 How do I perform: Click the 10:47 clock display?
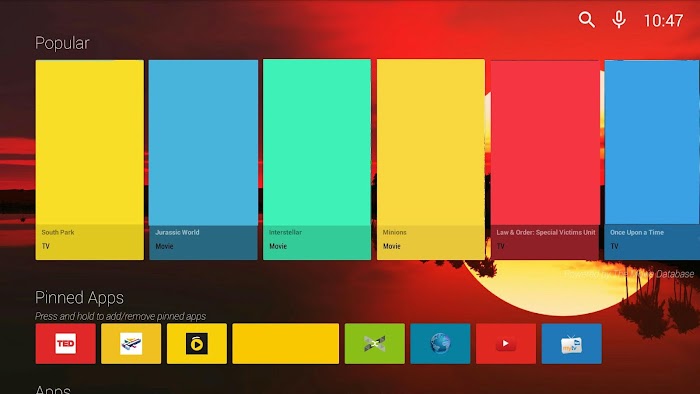(663, 21)
